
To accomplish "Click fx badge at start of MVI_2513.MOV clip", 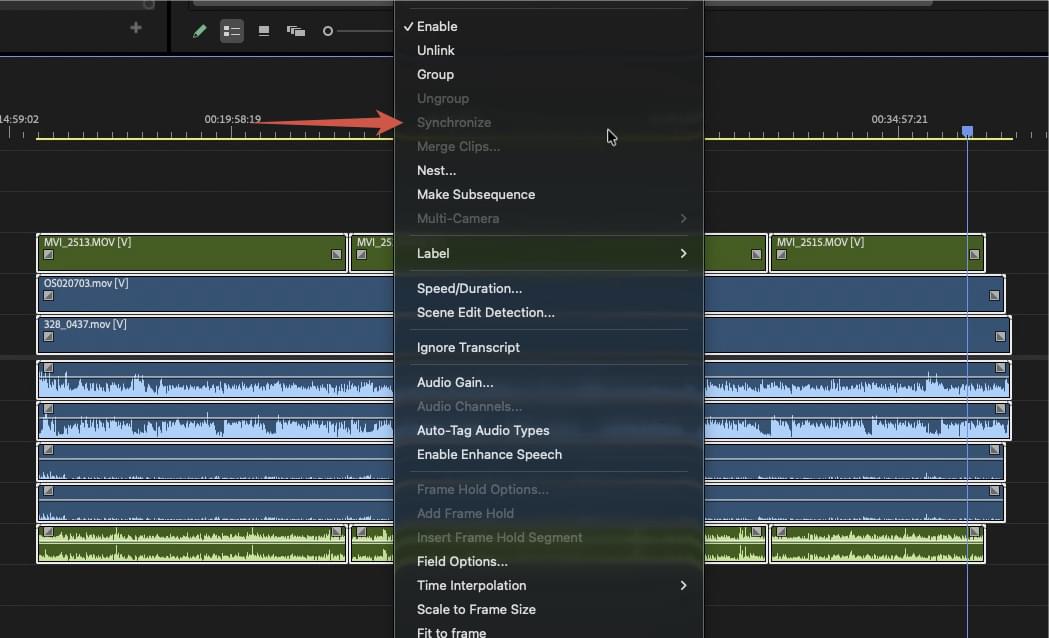I will coord(48,255).
